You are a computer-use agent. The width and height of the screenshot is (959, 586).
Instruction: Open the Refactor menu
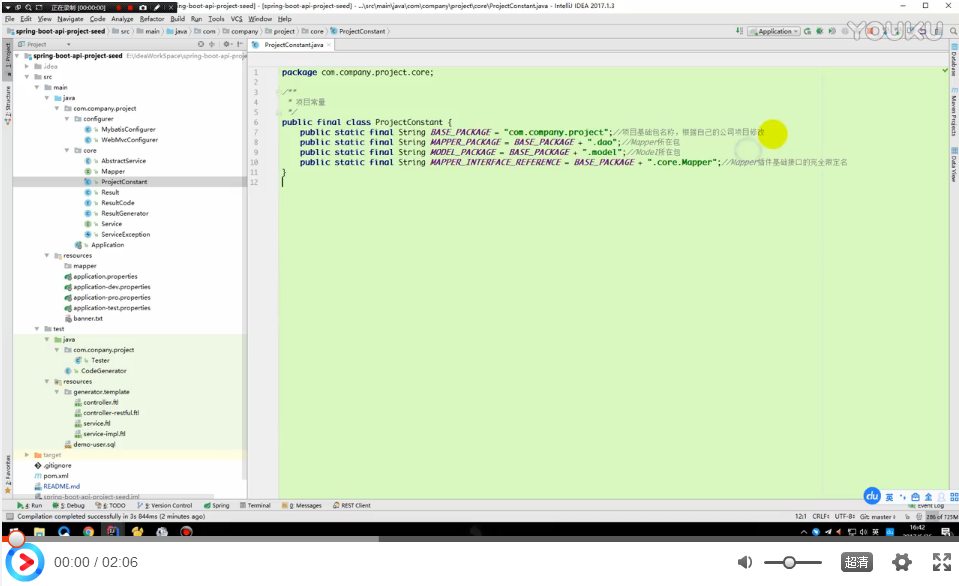pos(152,18)
